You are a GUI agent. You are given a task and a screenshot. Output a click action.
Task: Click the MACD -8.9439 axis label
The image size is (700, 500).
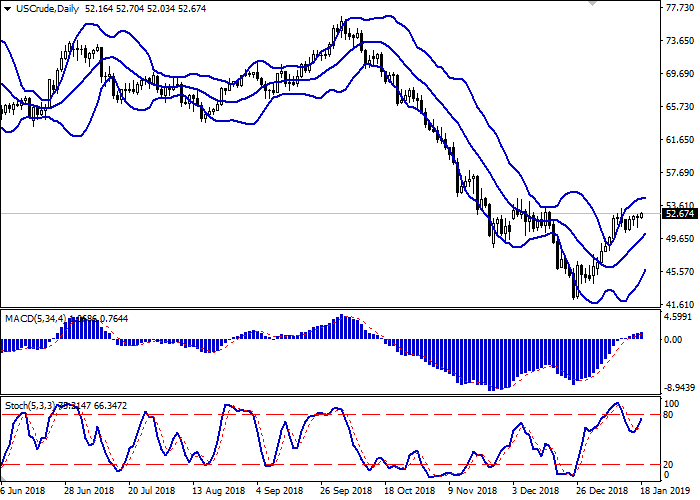[677, 388]
